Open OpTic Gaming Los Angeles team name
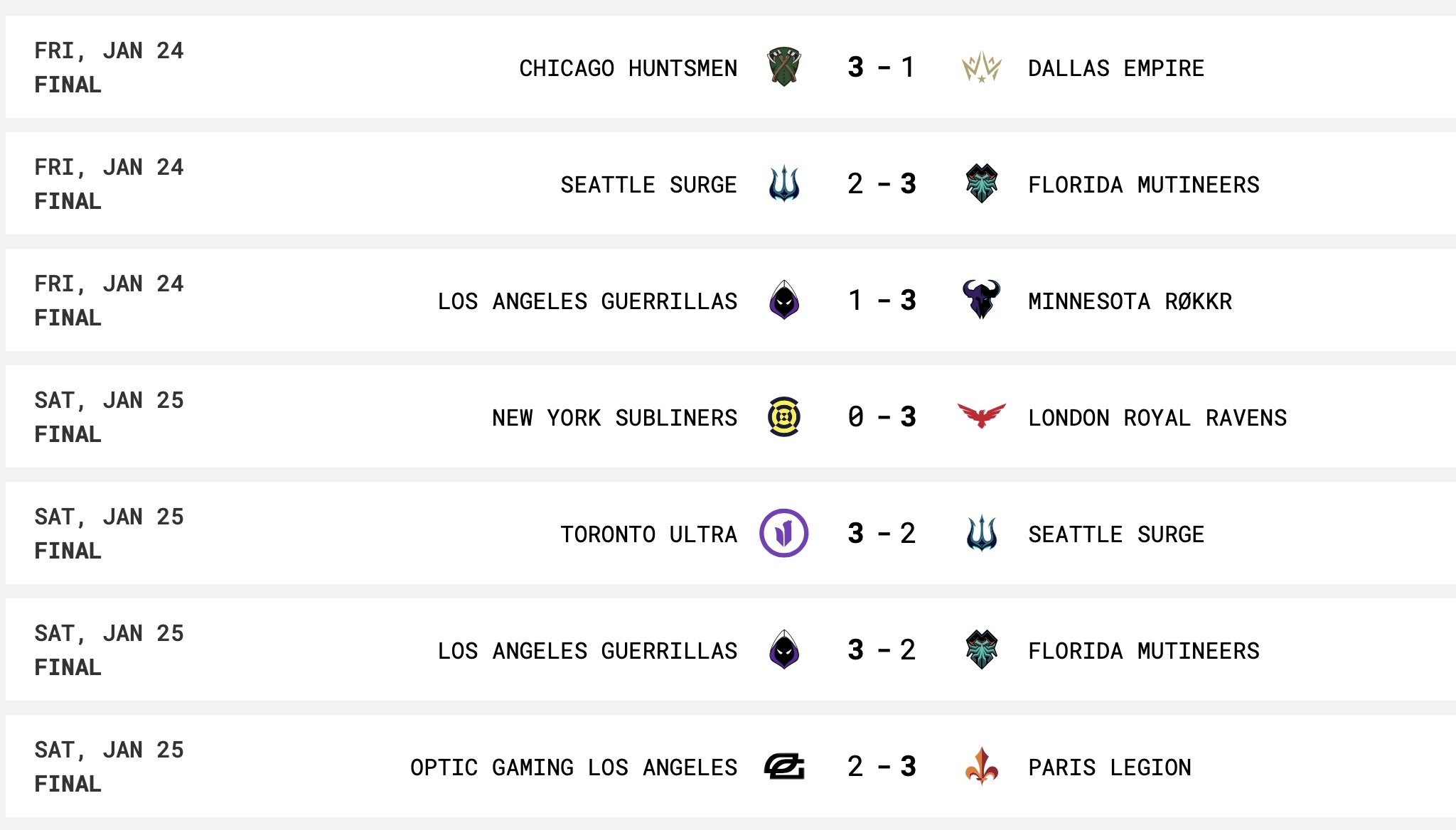 (574, 767)
